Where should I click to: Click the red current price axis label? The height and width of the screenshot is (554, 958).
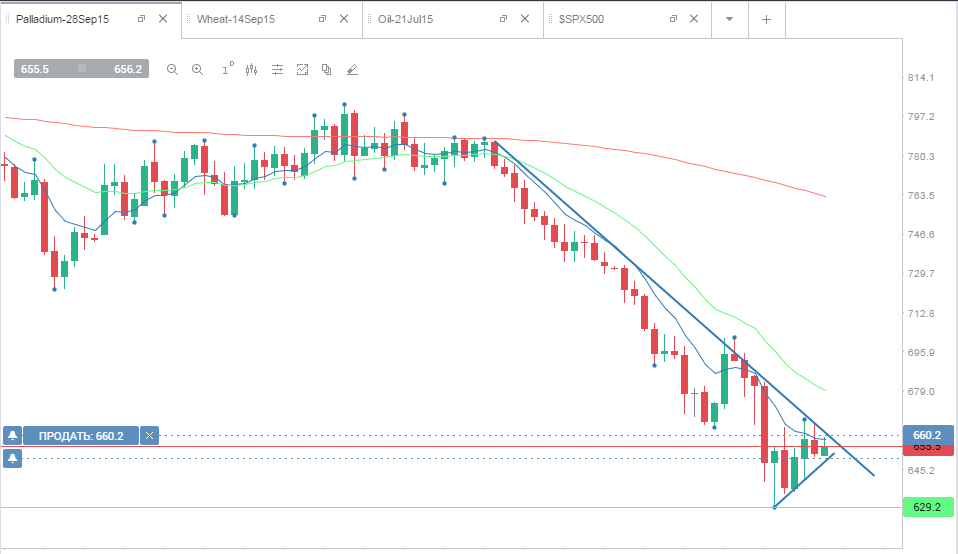[927, 450]
